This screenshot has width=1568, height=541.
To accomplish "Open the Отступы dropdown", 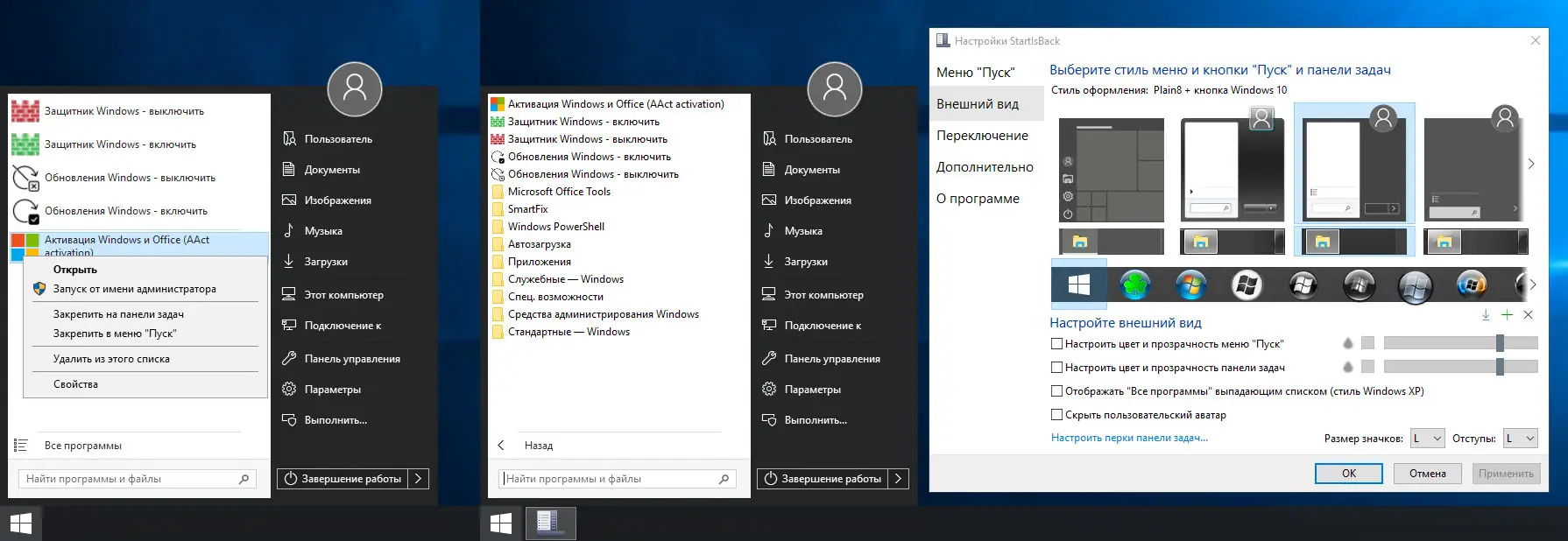I will [x=1520, y=439].
